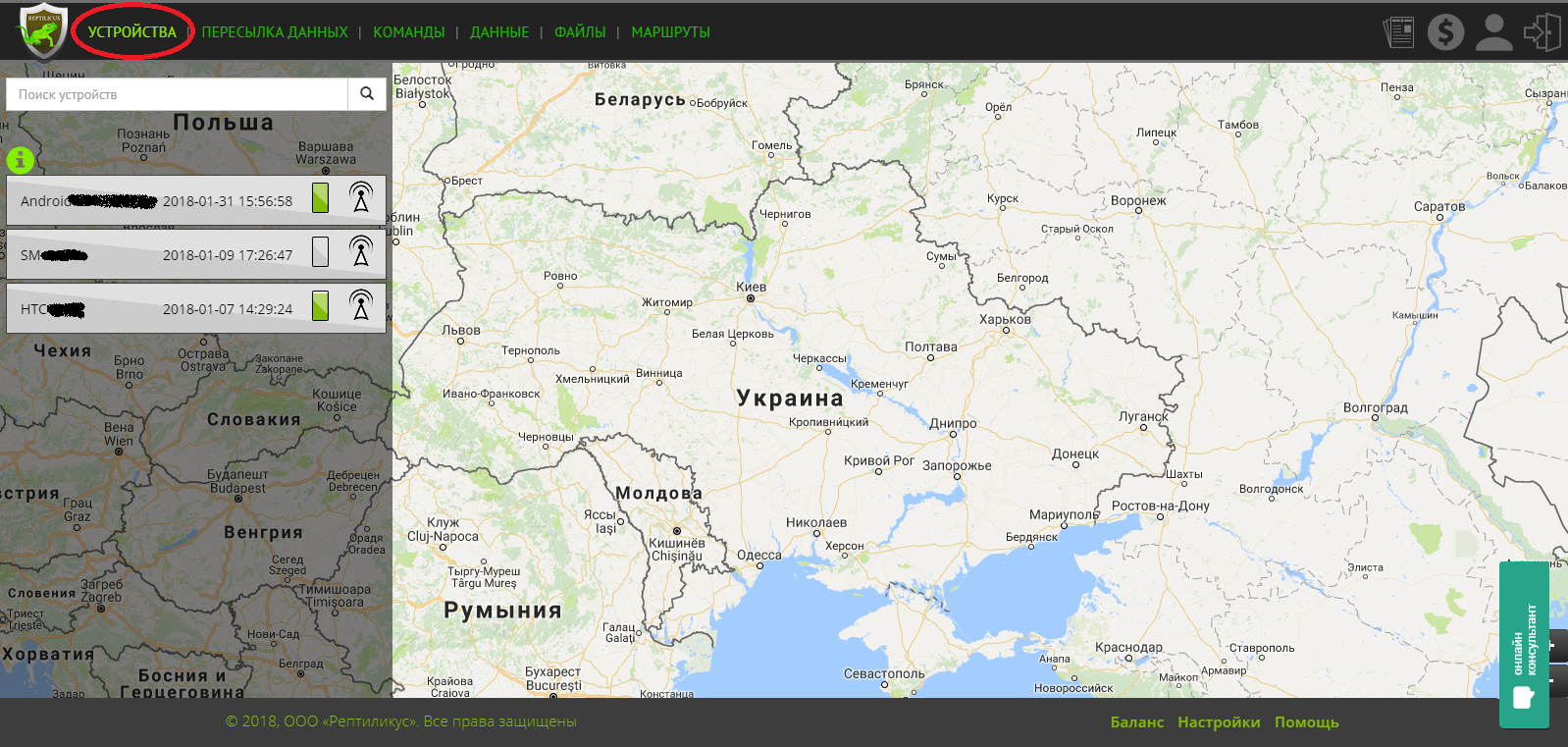Image resolution: width=1568 pixels, height=747 pixels.
Task: Click the Гомель label on map
Action: (771, 145)
